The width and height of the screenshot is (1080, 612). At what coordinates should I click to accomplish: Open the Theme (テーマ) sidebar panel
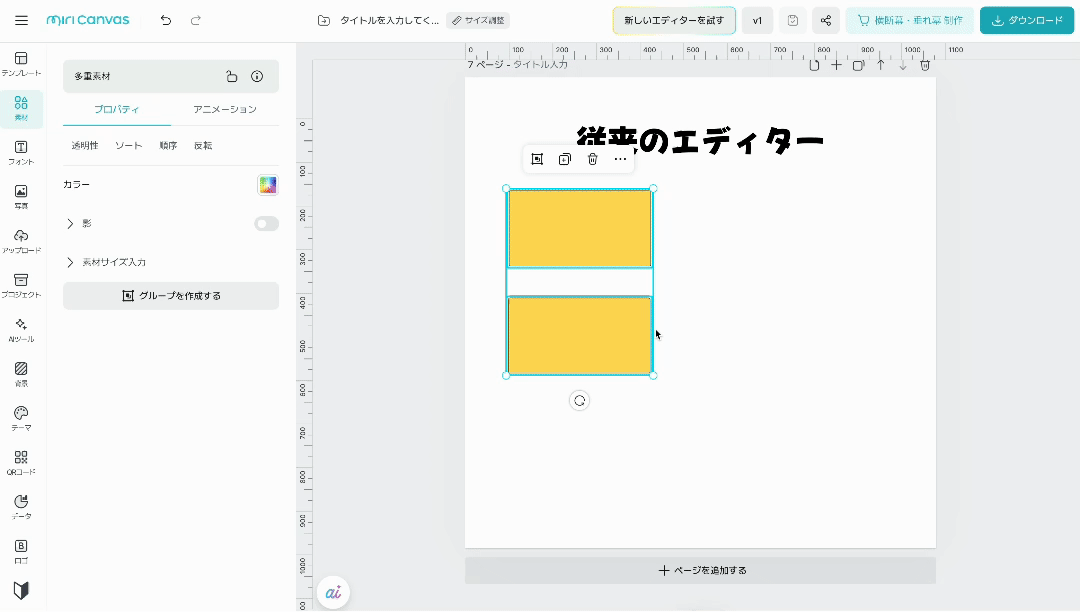[21, 419]
